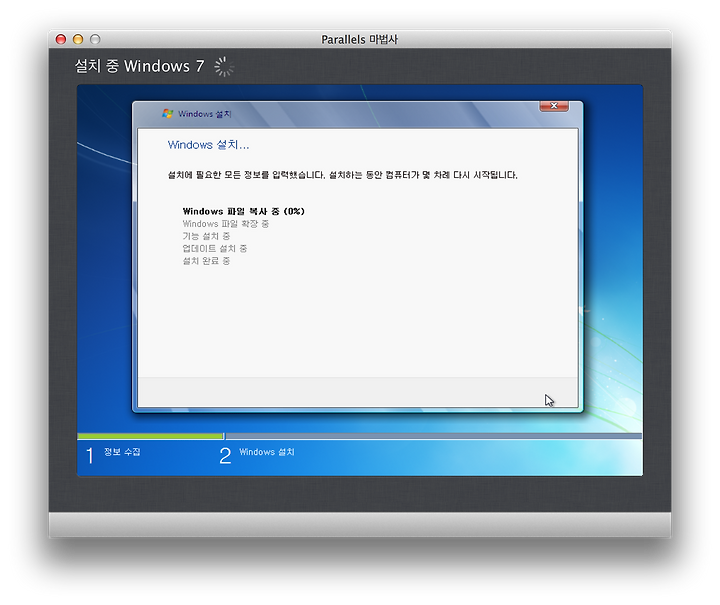Close the Windows 설치 dialog with its X button
Viewport: 720px width, 605px height.
[x=554, y=106]
